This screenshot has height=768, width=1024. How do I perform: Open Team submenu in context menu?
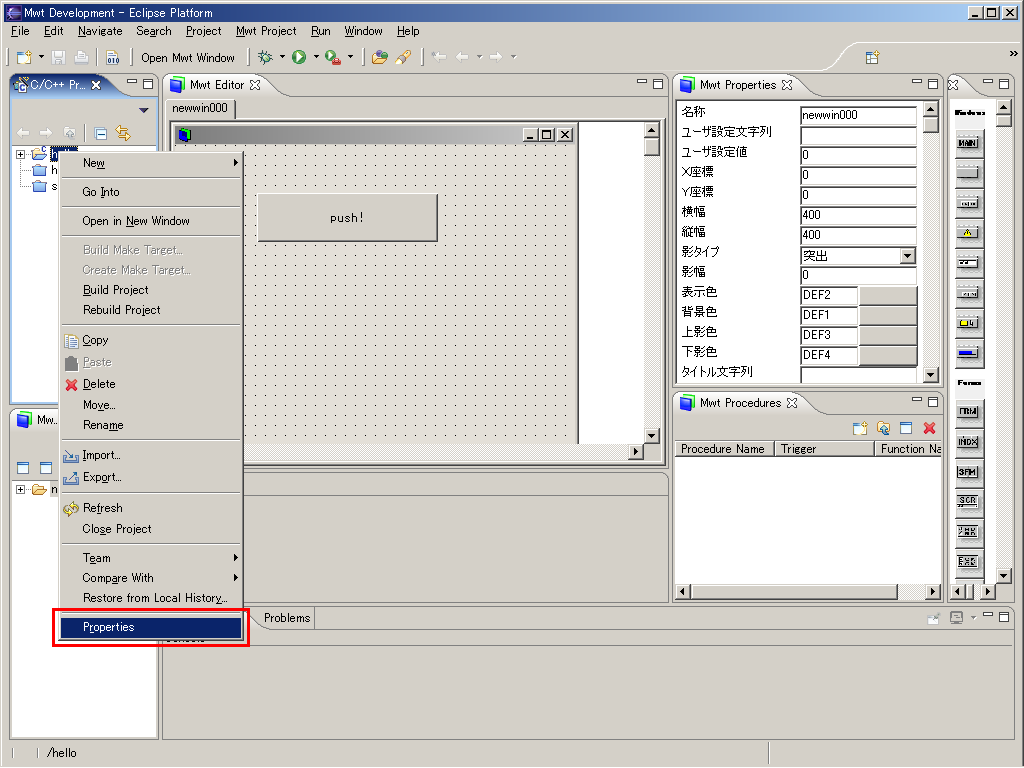151,558
